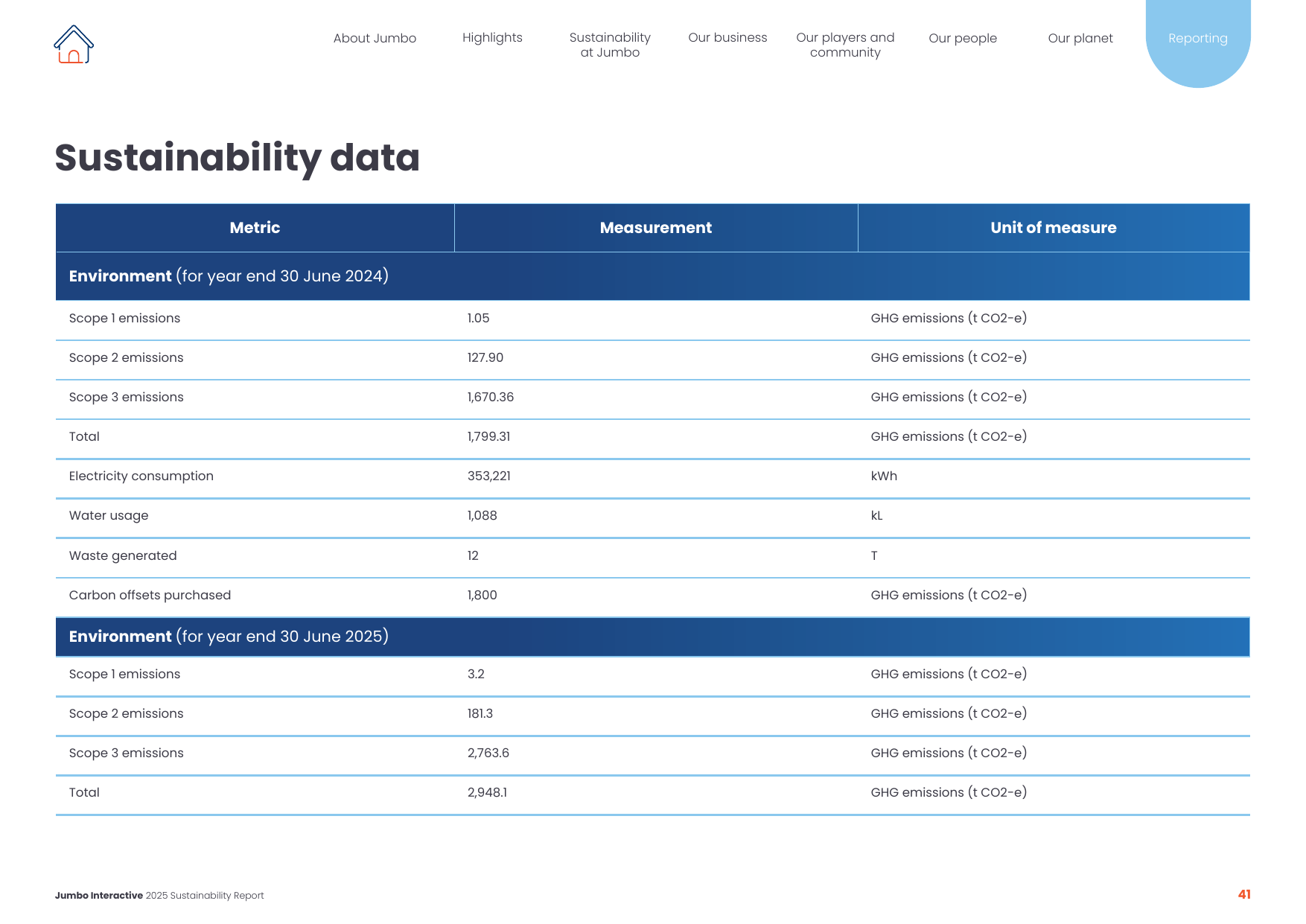Navigate to the Our planet tab
Screen dimensions: 1306x924
click(x=1080, y=38)
